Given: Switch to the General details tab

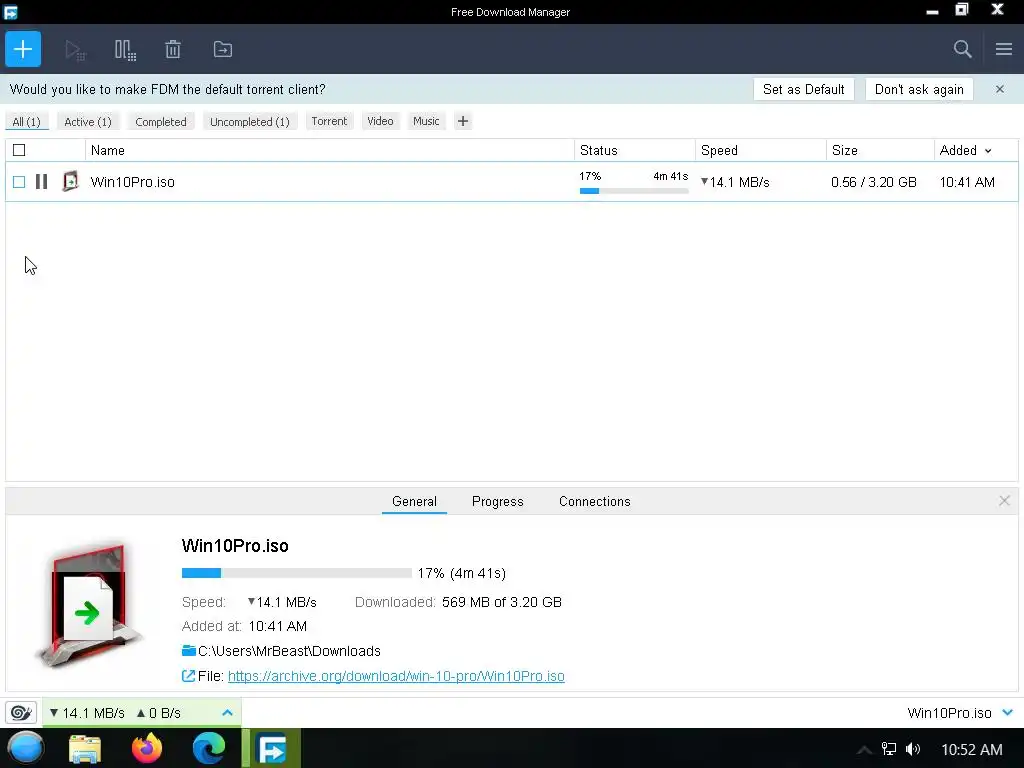Looking at the screenshot, I should (x=414, y=502).
